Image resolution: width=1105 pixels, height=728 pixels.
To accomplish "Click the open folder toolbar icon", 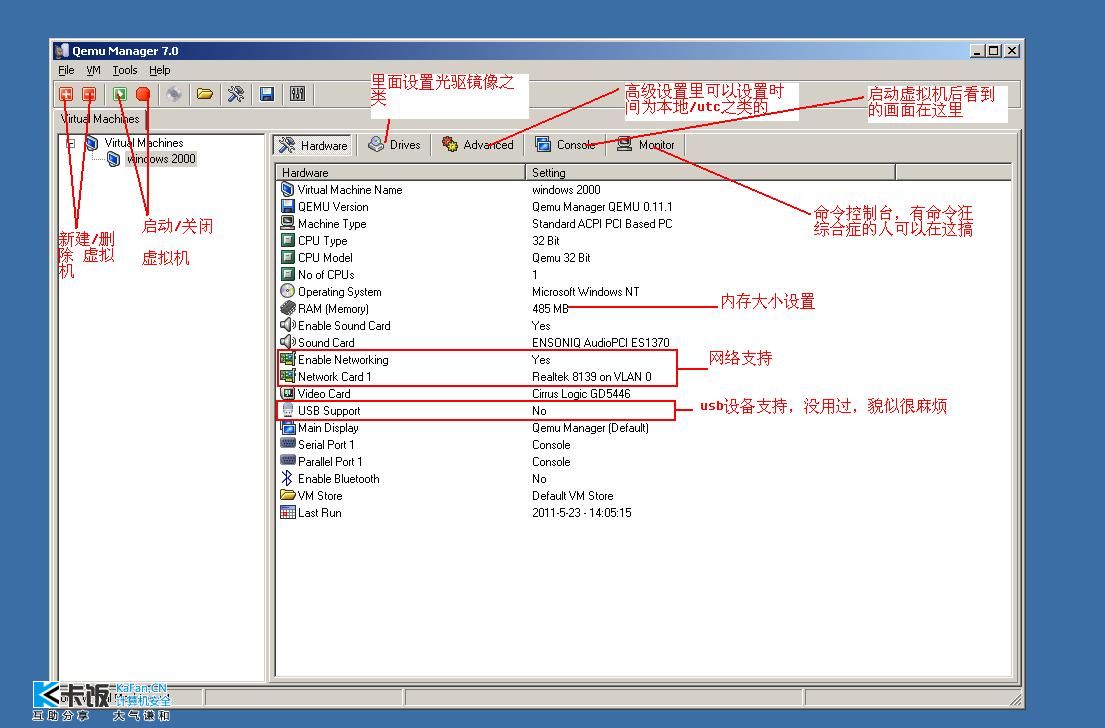I will pos(205,94).
